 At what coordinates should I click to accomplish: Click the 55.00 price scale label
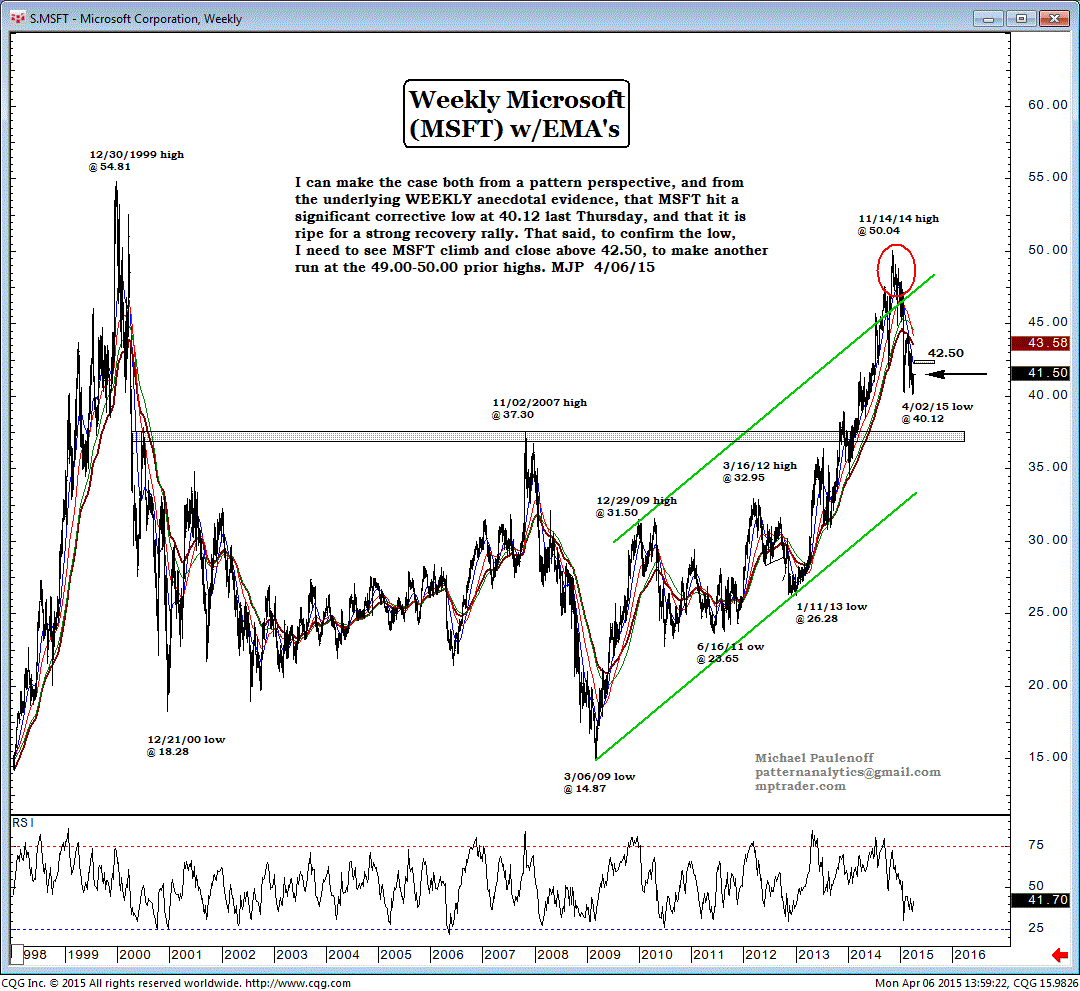pos(1048,177)
